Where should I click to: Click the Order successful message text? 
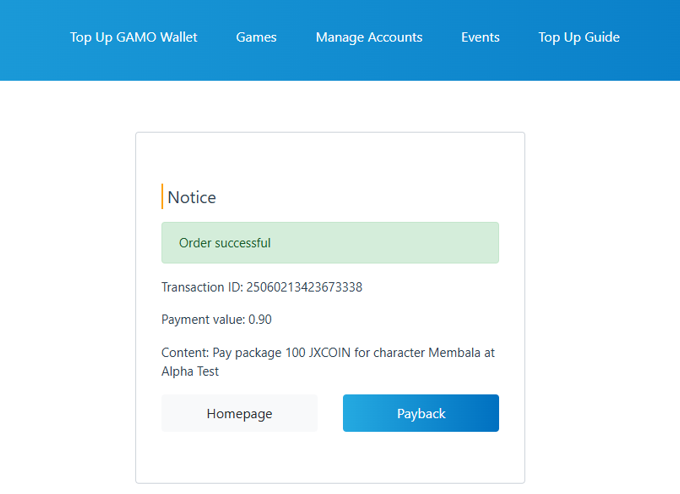tap(225, 243)
